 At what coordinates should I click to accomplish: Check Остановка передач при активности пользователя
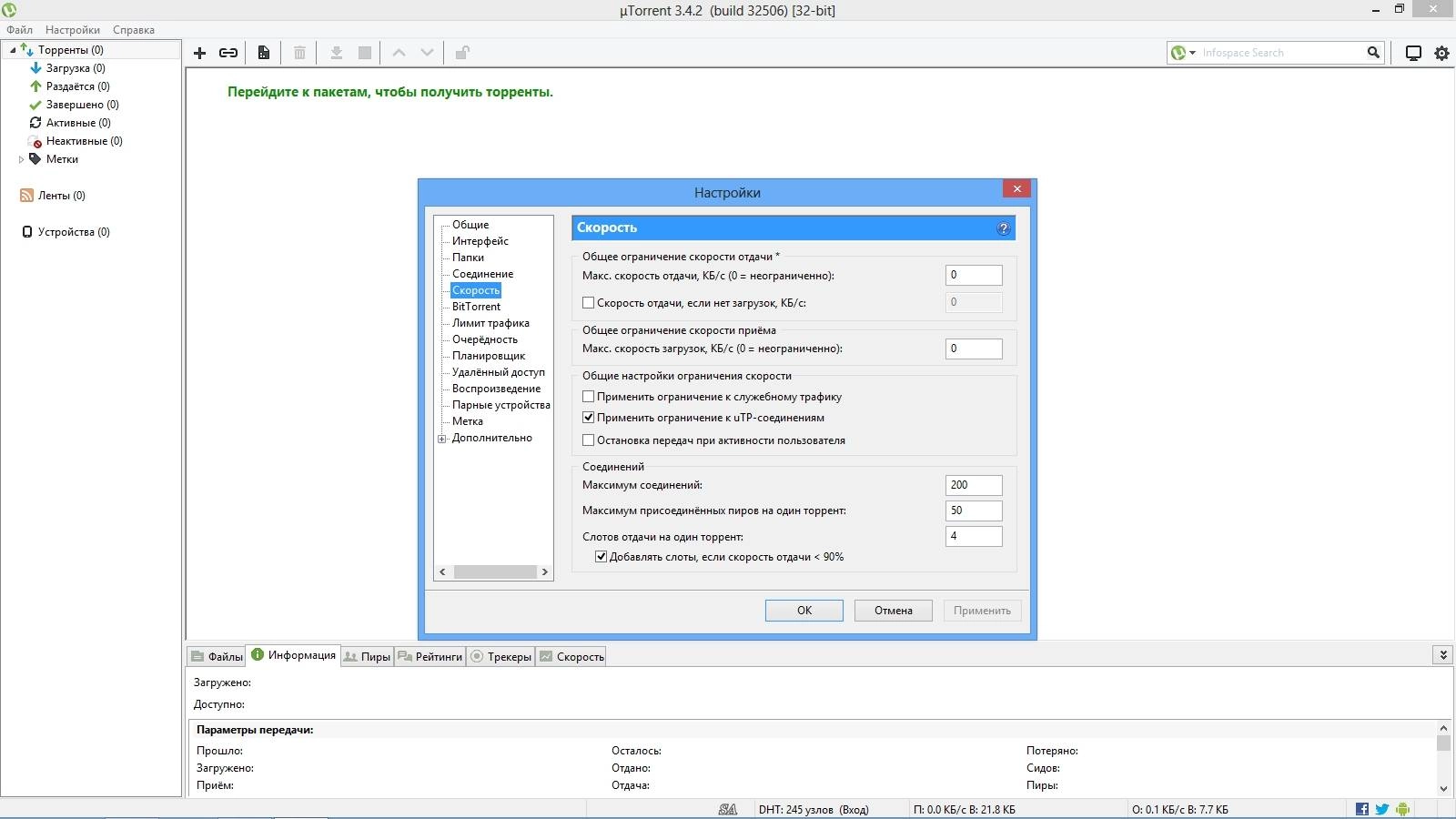(x=589, y=440)
